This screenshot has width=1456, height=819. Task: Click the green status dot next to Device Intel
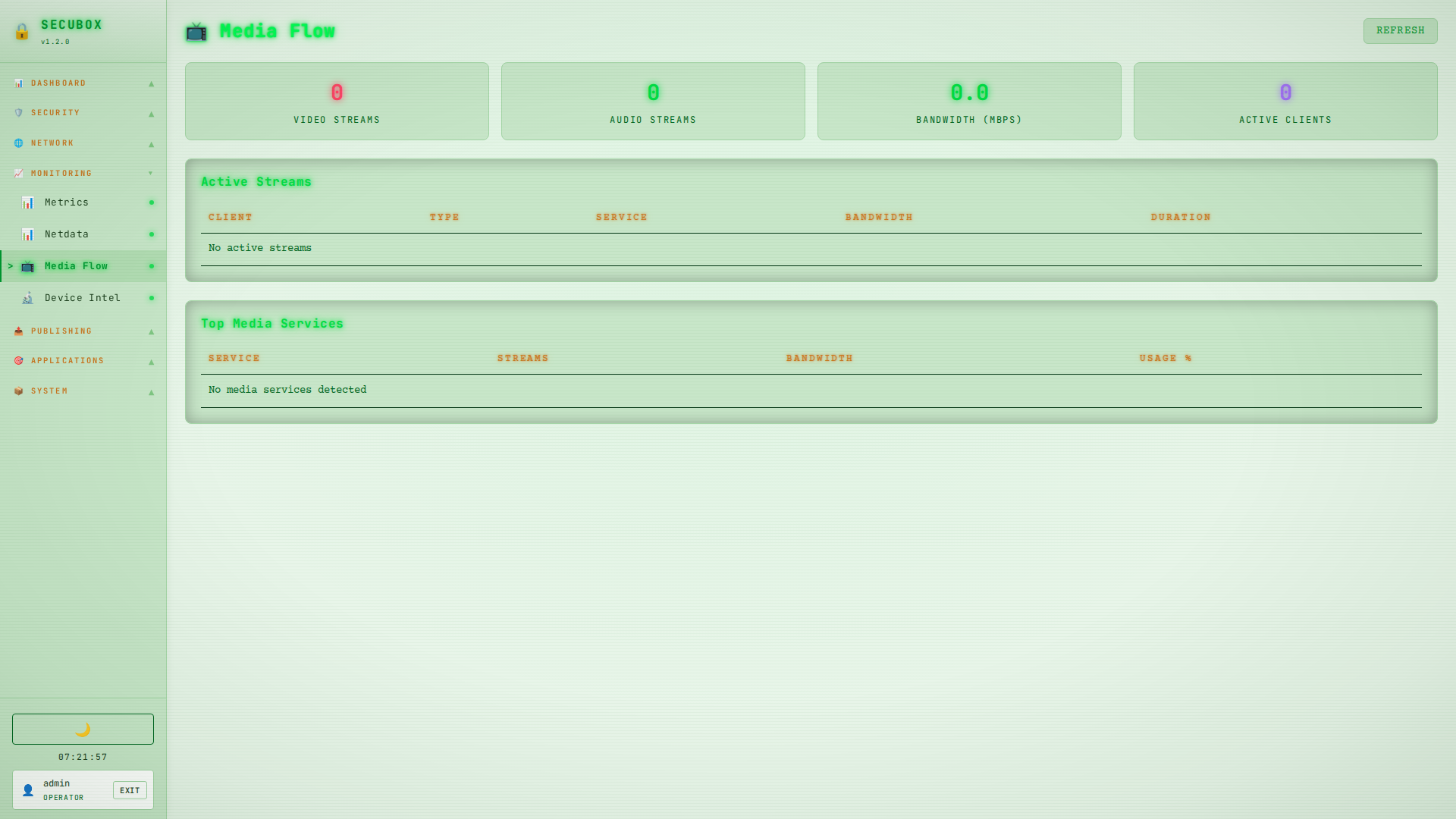[x=152, y=298]
